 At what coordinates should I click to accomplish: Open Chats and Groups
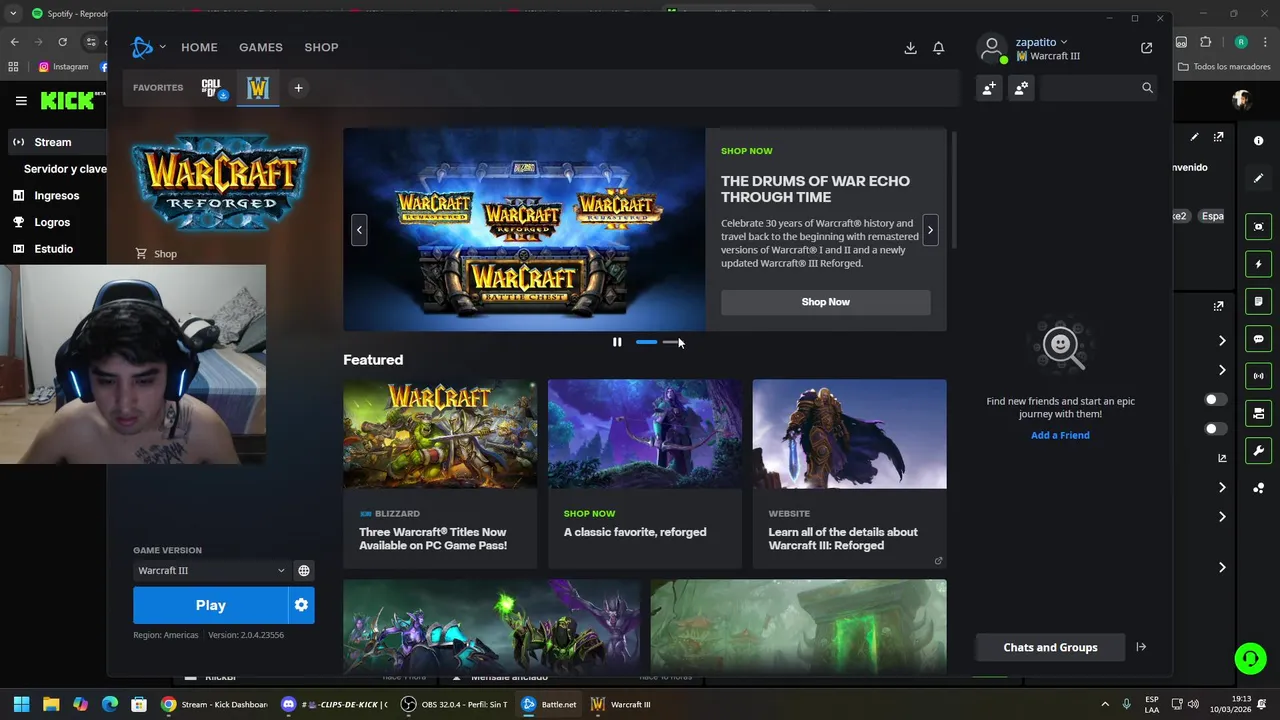pyautogui.click(x=1050, y=647)
